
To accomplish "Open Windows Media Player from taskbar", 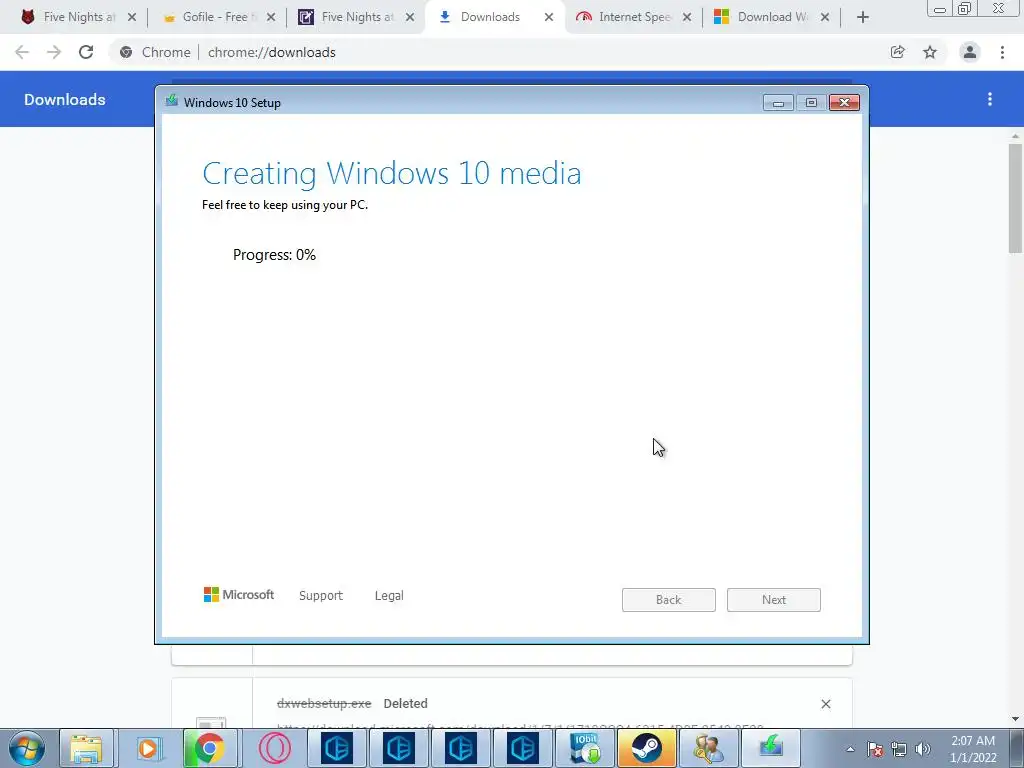I will click(x=148, y=748).
